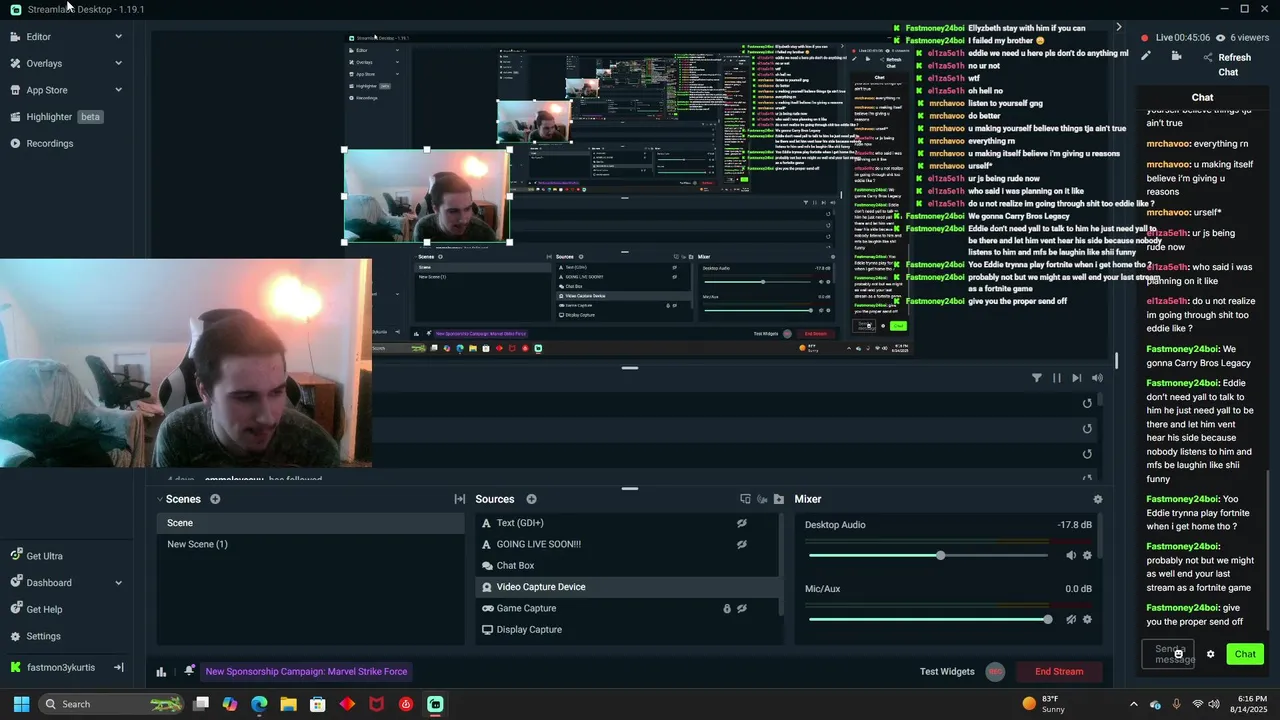Image resolution: width=1280 pixels, height=720 pixels.
Task: Click the camera clip icon near Live timer
Action: pyautogui.click(x=1176, y=56)
